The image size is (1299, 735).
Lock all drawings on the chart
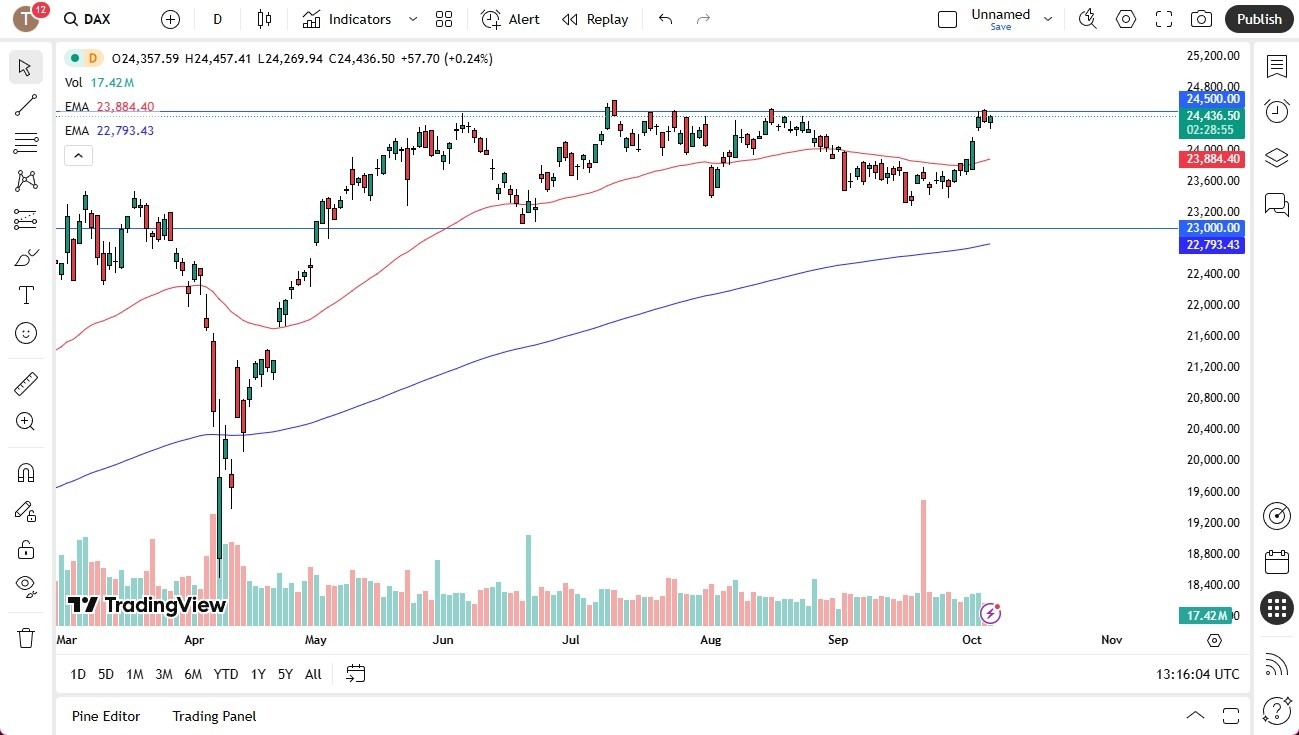25,549
